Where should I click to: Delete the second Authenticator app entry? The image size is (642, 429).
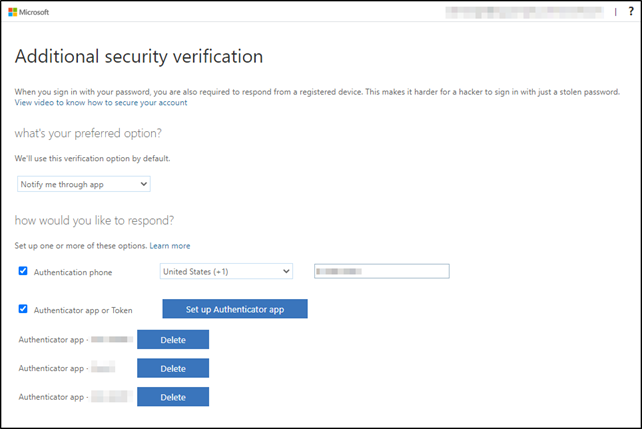[173, 369]
